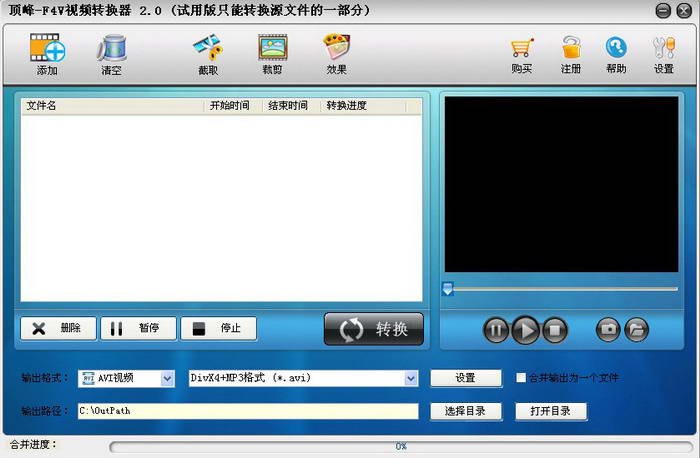Viewport: 700px width, 458px height.
Task: Click the 开始时间 column header
Action: (233, 106)
